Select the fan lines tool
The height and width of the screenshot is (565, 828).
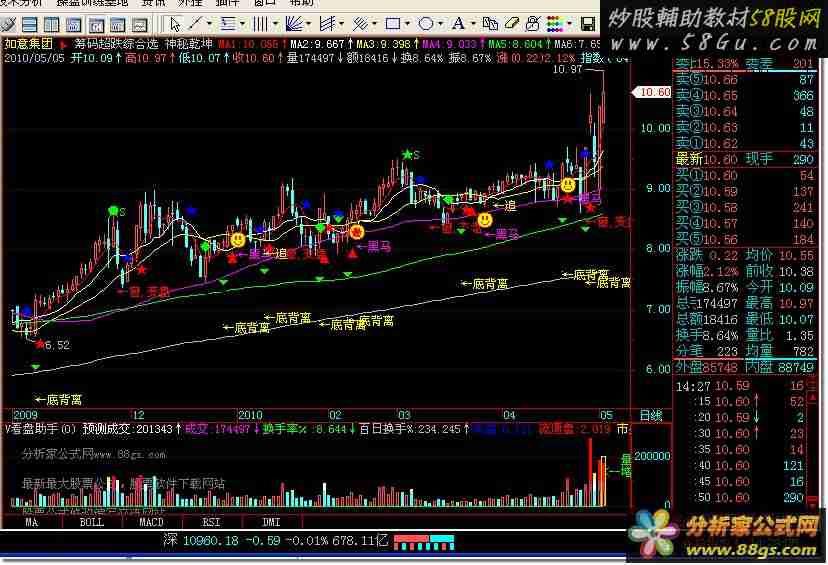294,24
